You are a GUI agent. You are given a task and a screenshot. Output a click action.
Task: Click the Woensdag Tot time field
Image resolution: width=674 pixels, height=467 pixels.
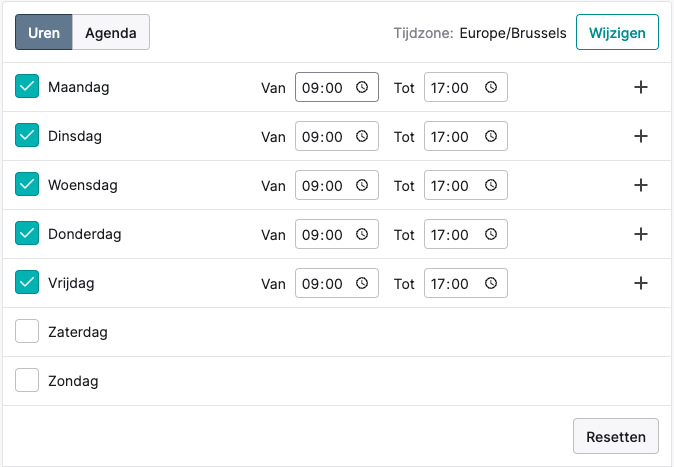click(466, 185)
